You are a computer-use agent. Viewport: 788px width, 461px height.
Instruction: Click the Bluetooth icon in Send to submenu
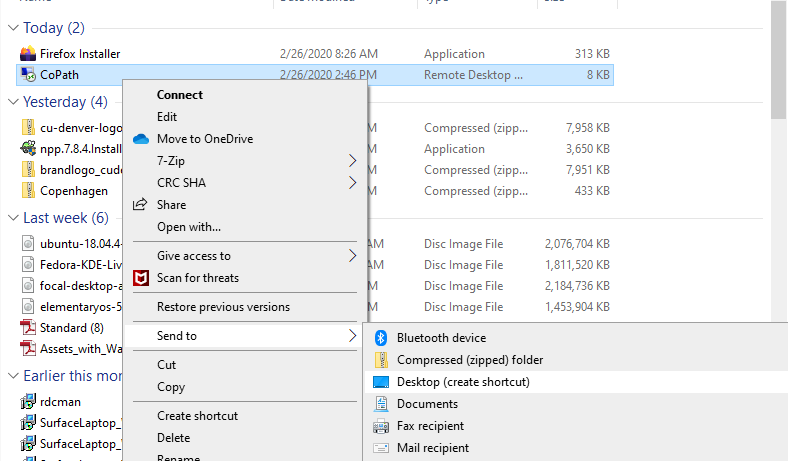(x=381, y=338)
